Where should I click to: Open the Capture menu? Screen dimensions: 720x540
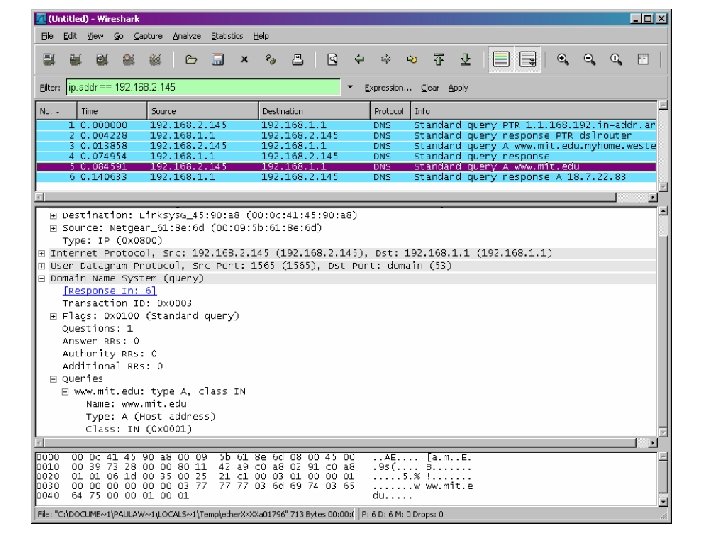pos(148,36)
